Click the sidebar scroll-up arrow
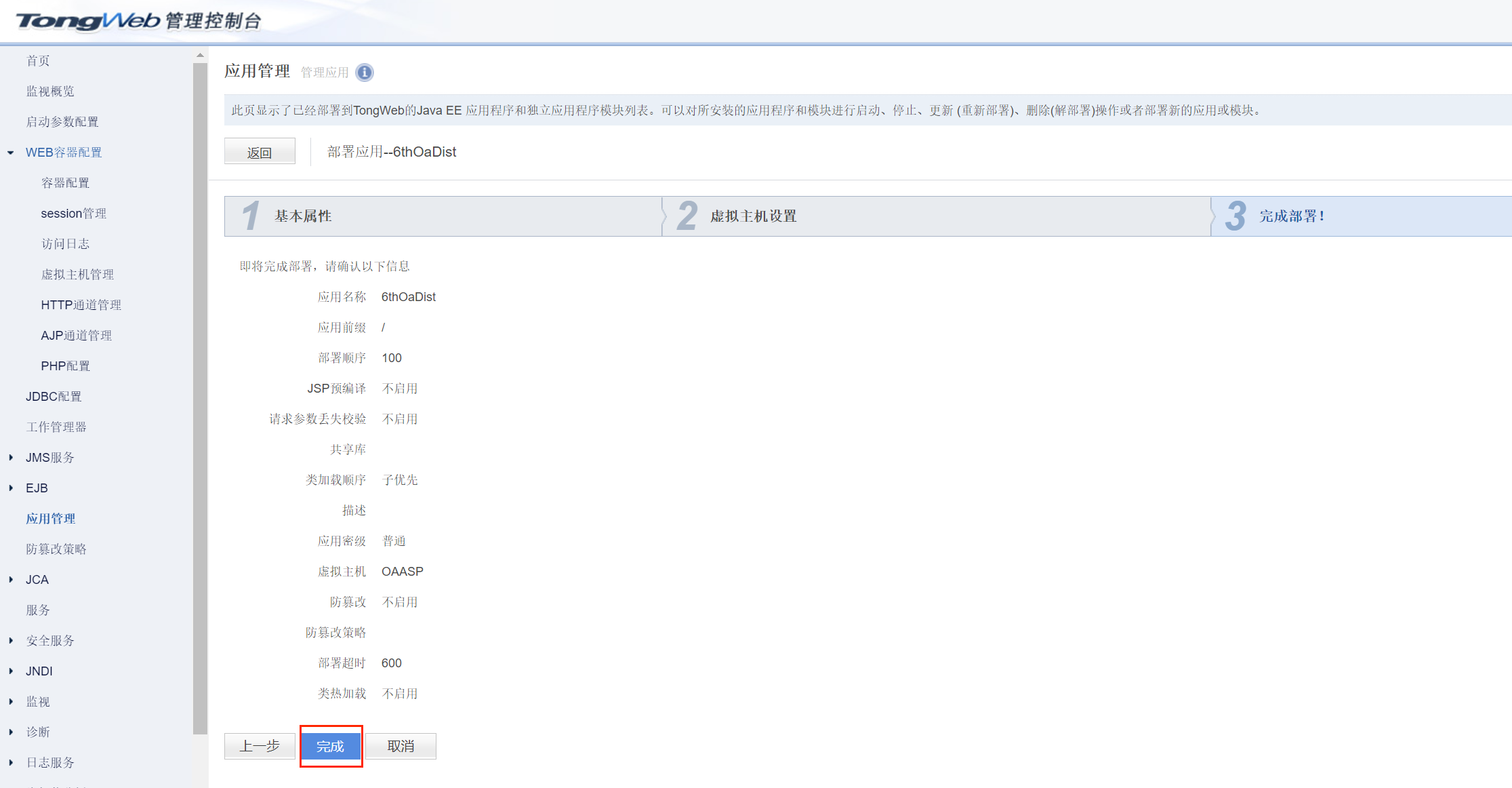The image size is (1512, 788). click(x=200, y=56)
